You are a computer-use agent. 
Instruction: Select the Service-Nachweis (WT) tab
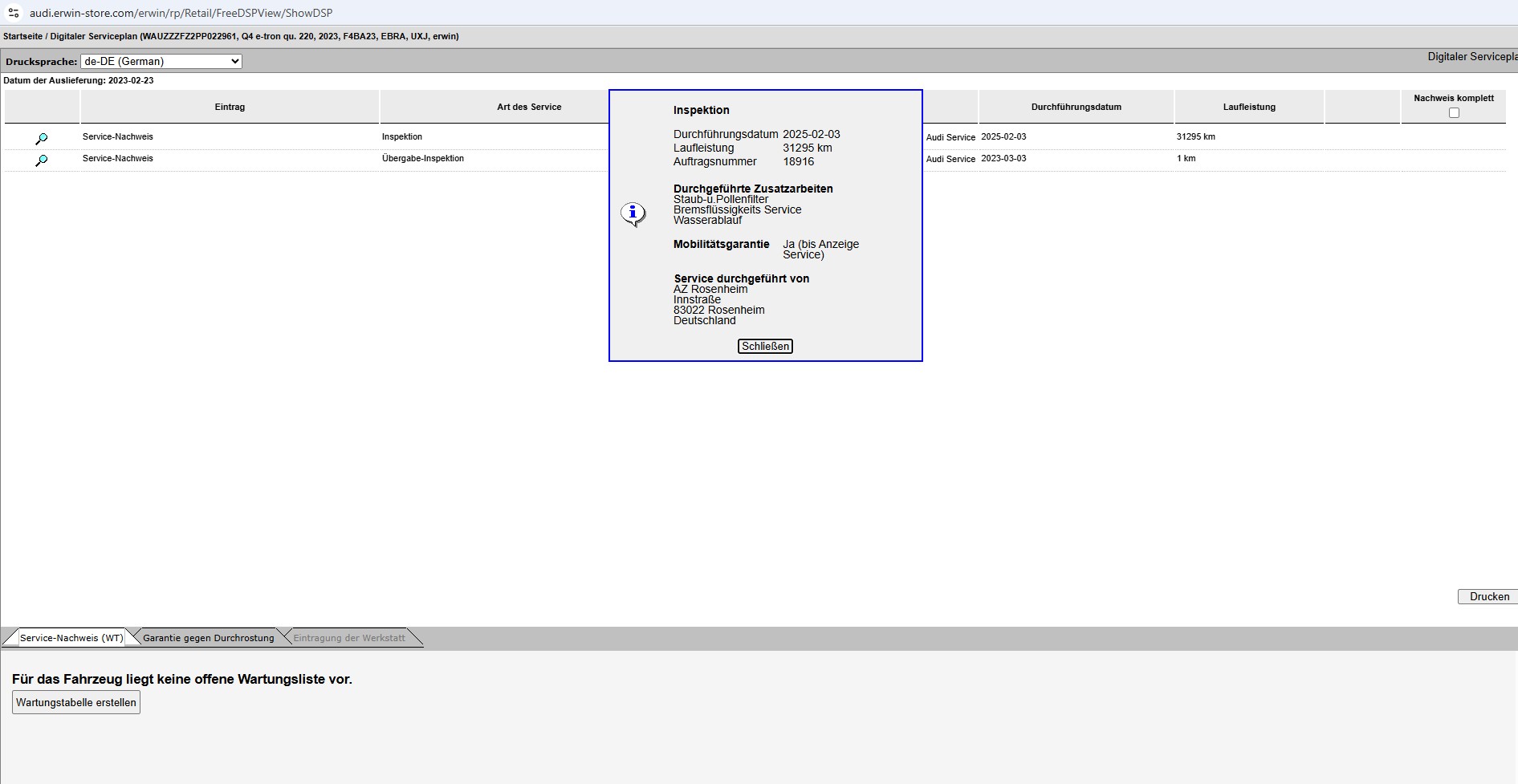pos(71,638)
